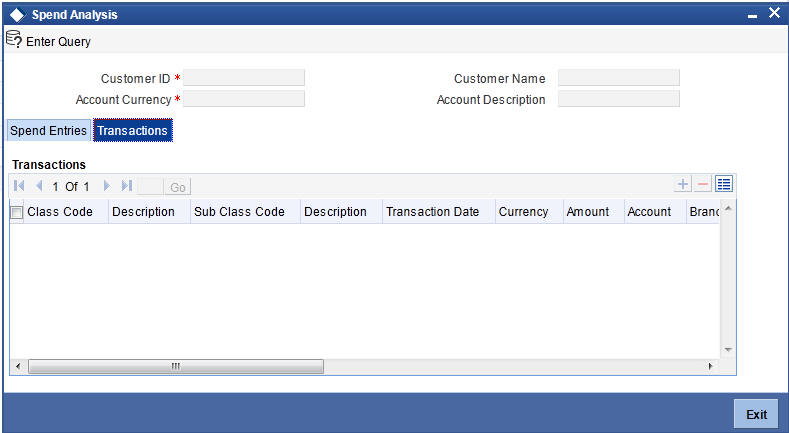Go to the first page of Transactions

[19, 186]
